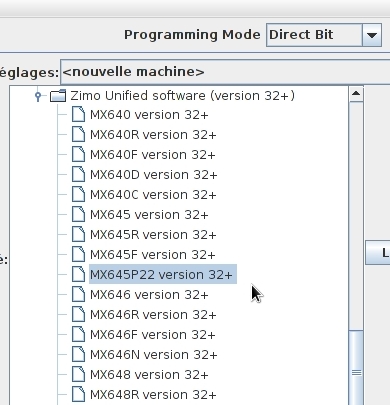The image size is (390, 405).
Task: Select the nouvelle machine field
Action: point(225,72)
